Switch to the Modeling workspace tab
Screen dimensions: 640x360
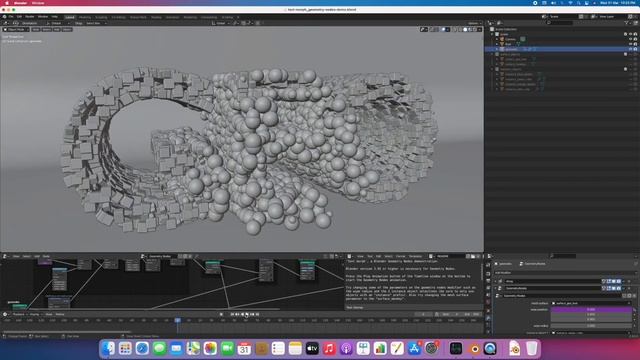coord(85,17)
